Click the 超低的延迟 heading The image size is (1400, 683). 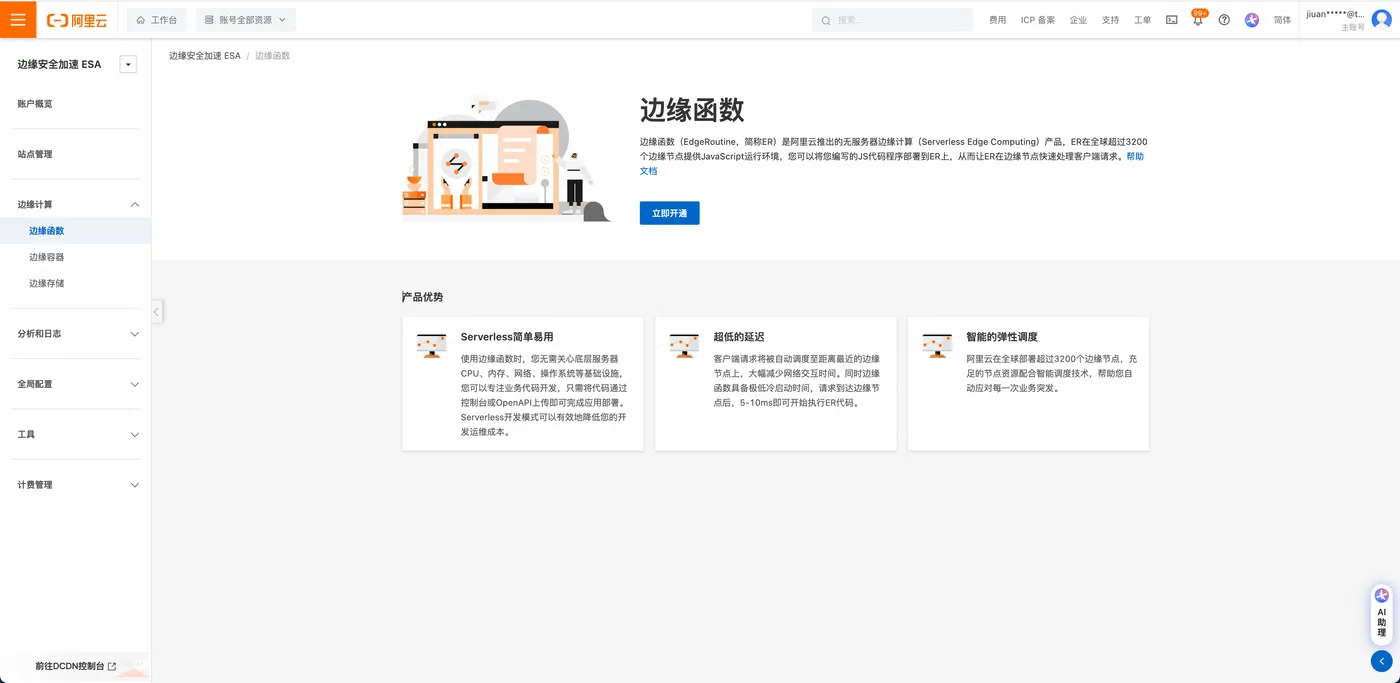coord(739,337)
